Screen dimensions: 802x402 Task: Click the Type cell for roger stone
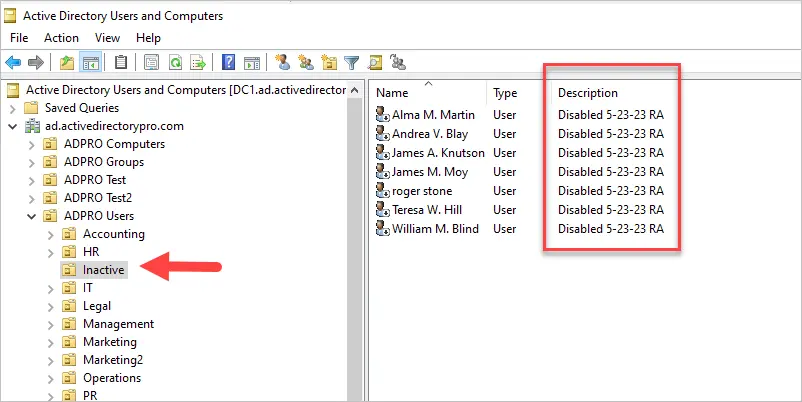point(504,191)
